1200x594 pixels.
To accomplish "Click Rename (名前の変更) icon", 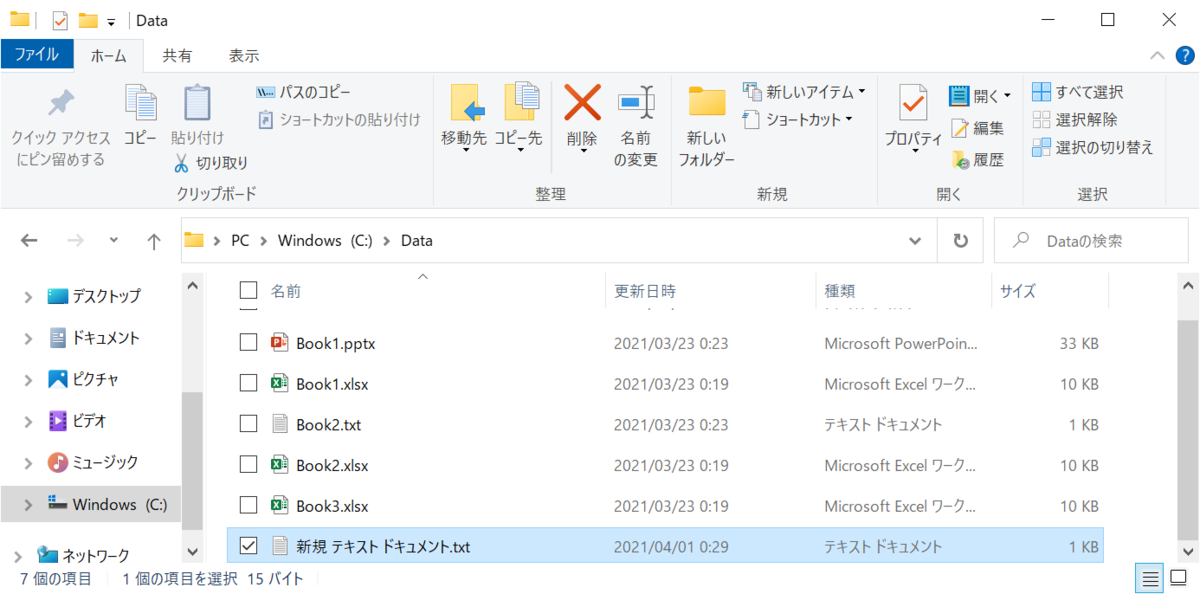I will (x=635, y=127).
